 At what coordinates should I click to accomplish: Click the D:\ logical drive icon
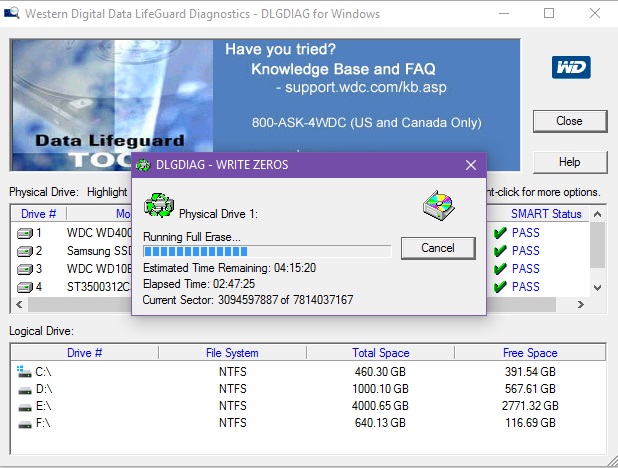click(x=24, y=388)
